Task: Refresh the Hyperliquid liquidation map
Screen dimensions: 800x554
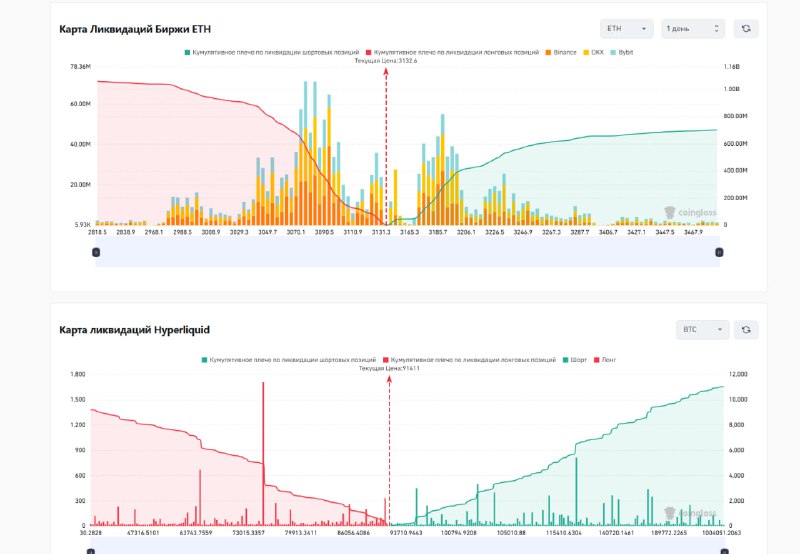Action: click(x=746, y=329)
